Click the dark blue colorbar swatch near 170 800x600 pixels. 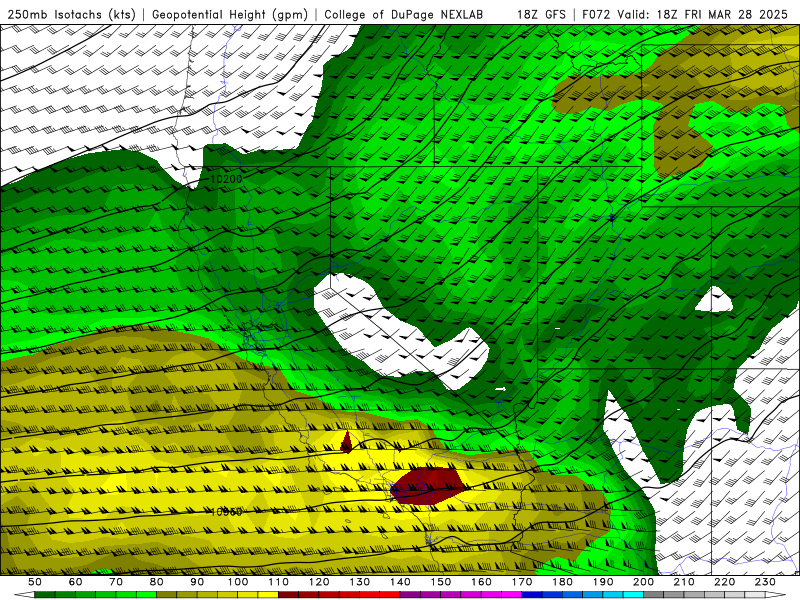coord(532,595)
